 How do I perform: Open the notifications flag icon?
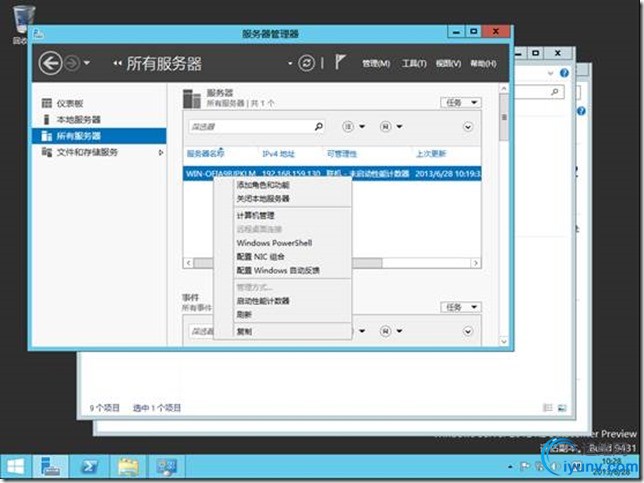(x=340, y=62)
